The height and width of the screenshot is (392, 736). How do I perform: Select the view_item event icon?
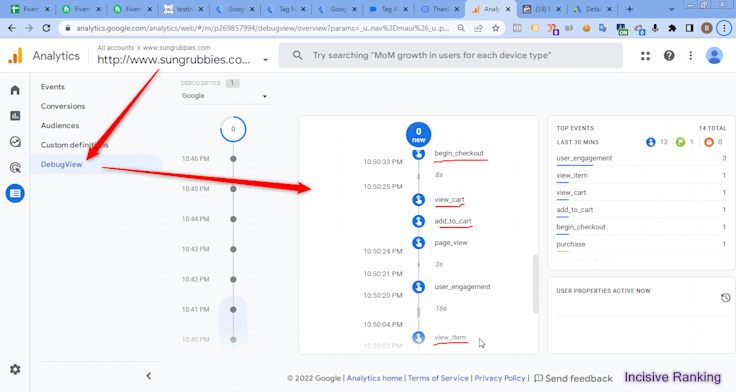pyautogui.click(x=419, y=337)
